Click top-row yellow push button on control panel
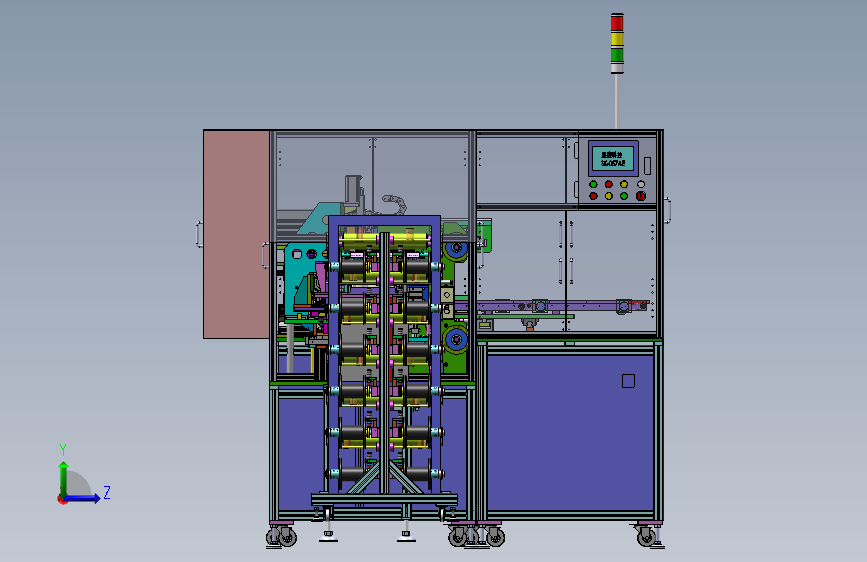The image size is (867, 562). (624, 184)
